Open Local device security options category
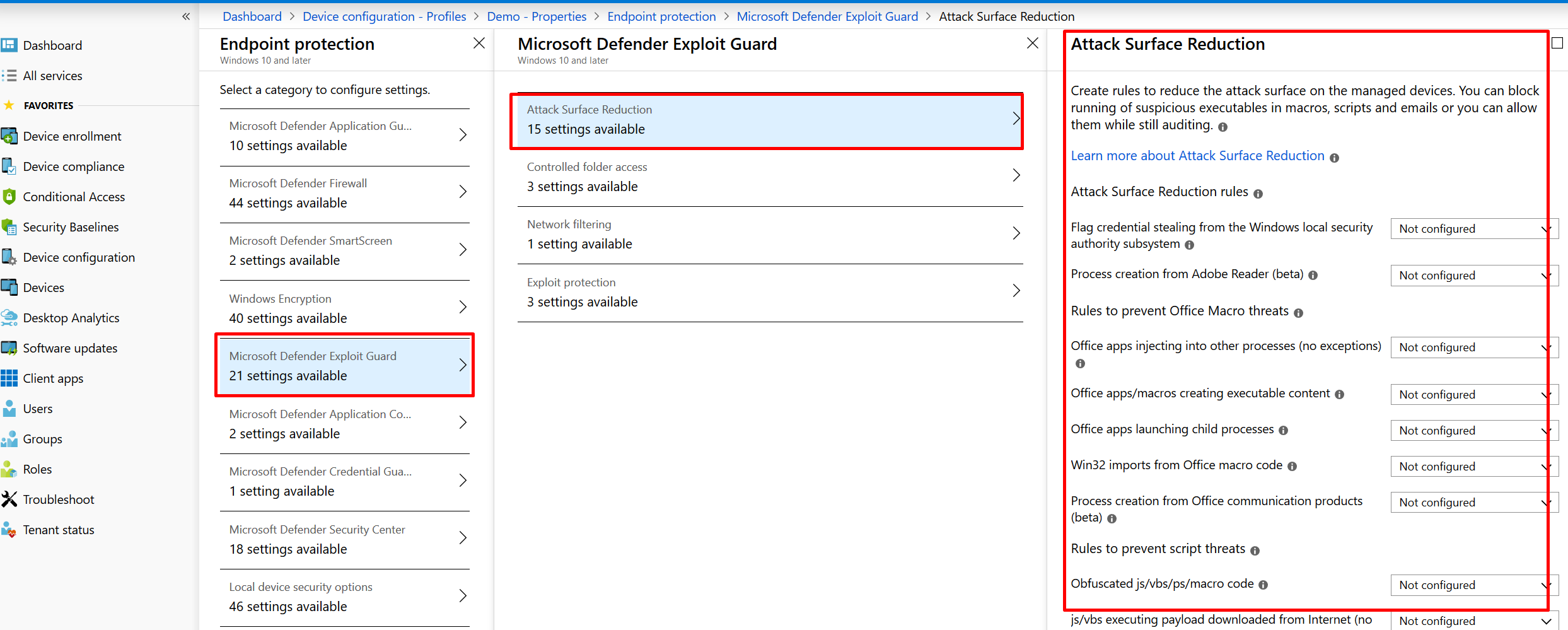This screenshot has width=1568, height=630. pos(345,597)
